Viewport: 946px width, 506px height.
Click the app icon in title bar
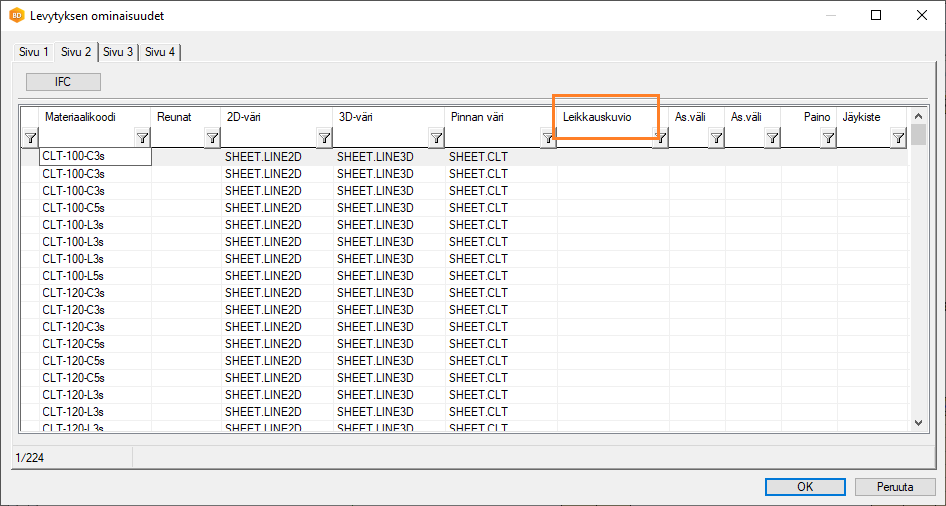[17, 16]
